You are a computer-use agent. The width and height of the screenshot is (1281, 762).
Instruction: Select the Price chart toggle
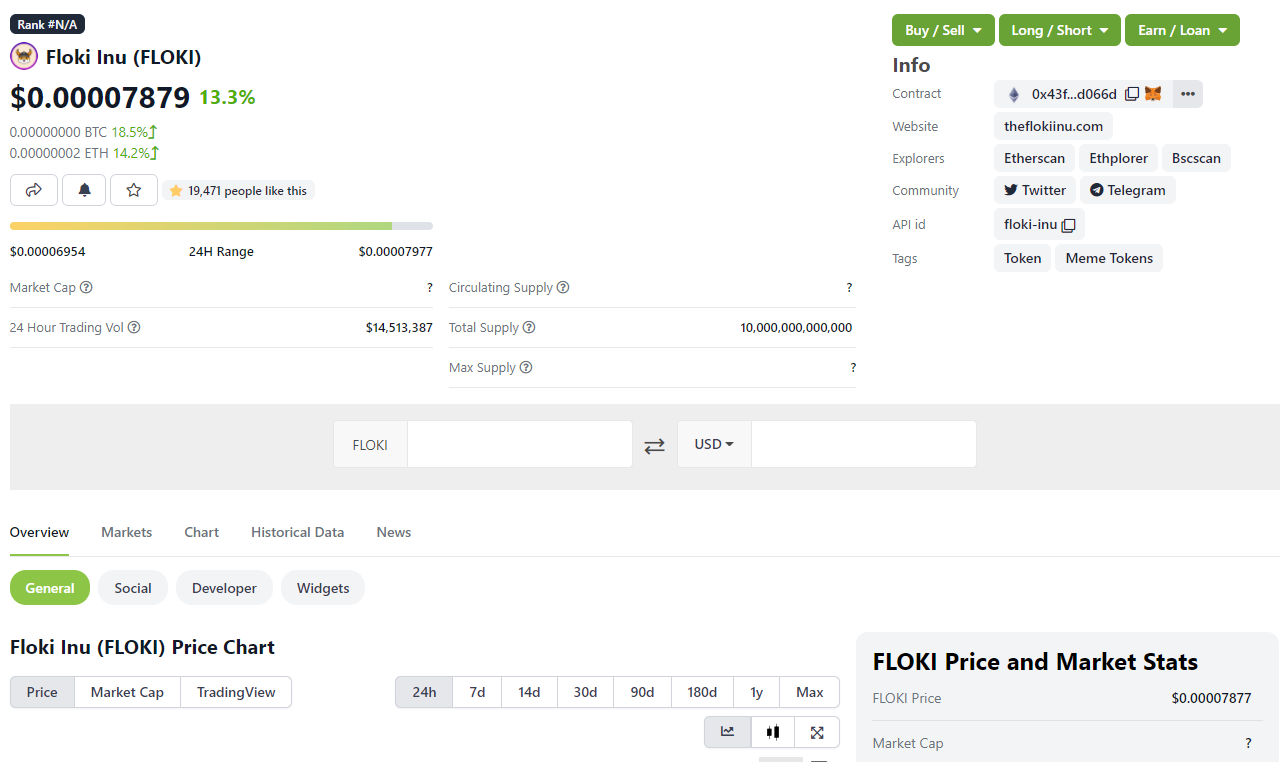point(42,692)
